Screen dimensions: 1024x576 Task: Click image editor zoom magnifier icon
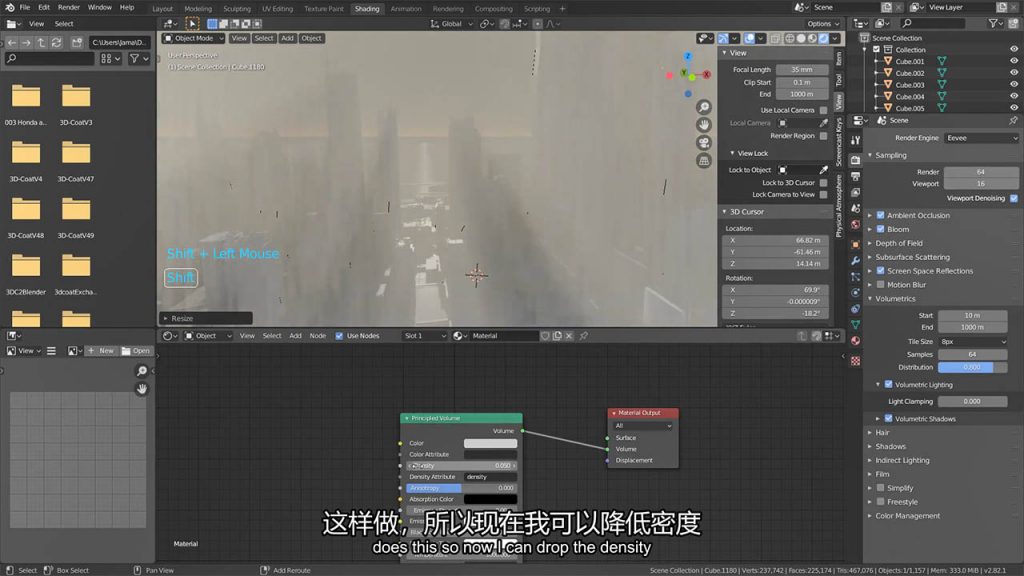click(142, 371)
